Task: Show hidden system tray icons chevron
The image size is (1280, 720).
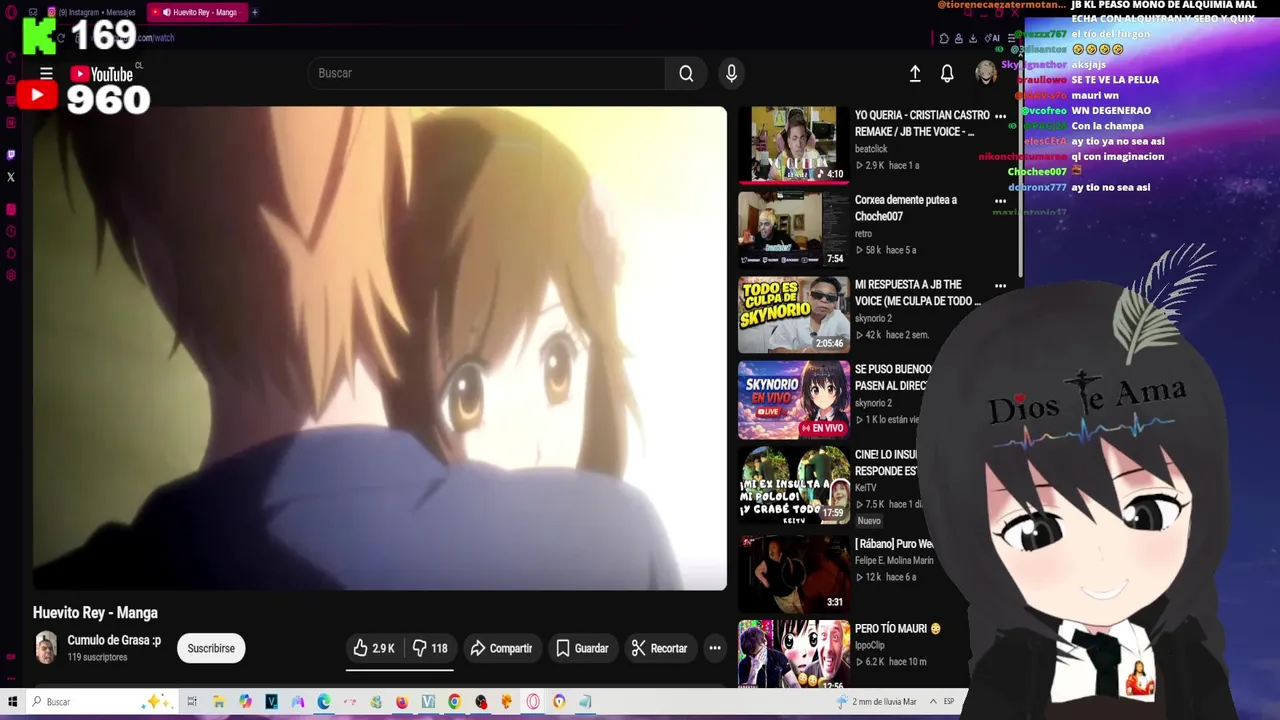Action: point(933,702)
